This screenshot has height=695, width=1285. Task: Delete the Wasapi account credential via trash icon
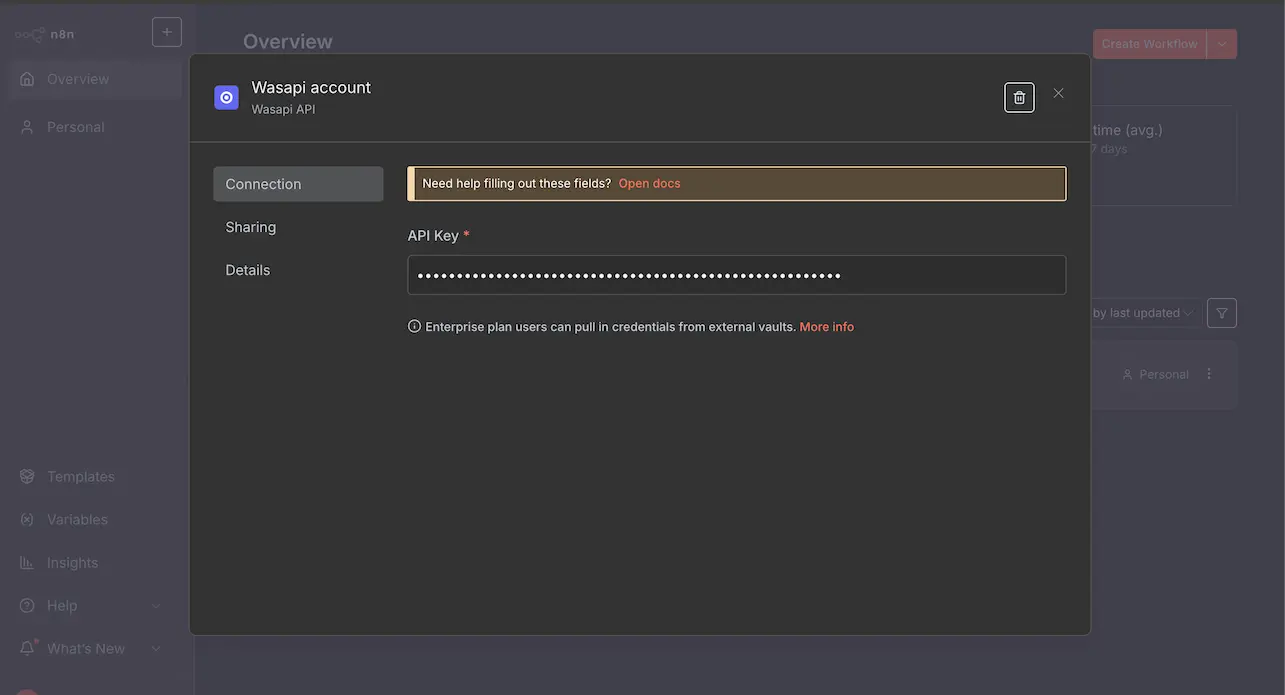(1019, 97)
